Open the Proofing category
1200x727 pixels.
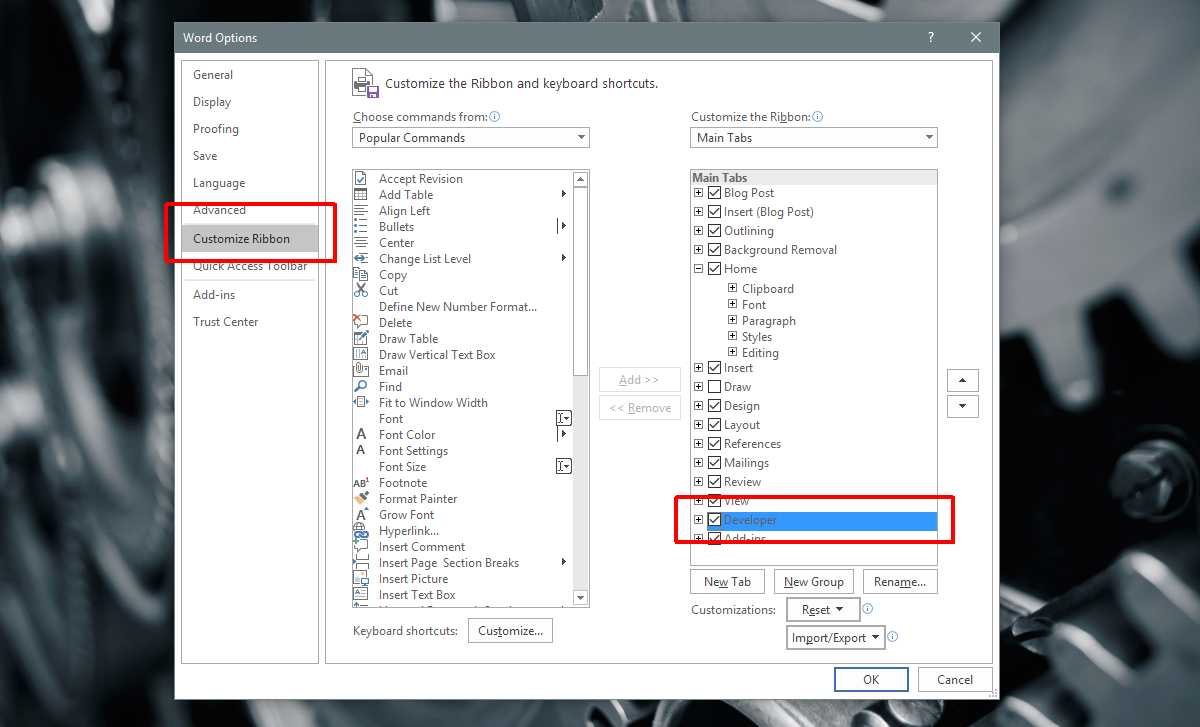(x=216, y=129)
